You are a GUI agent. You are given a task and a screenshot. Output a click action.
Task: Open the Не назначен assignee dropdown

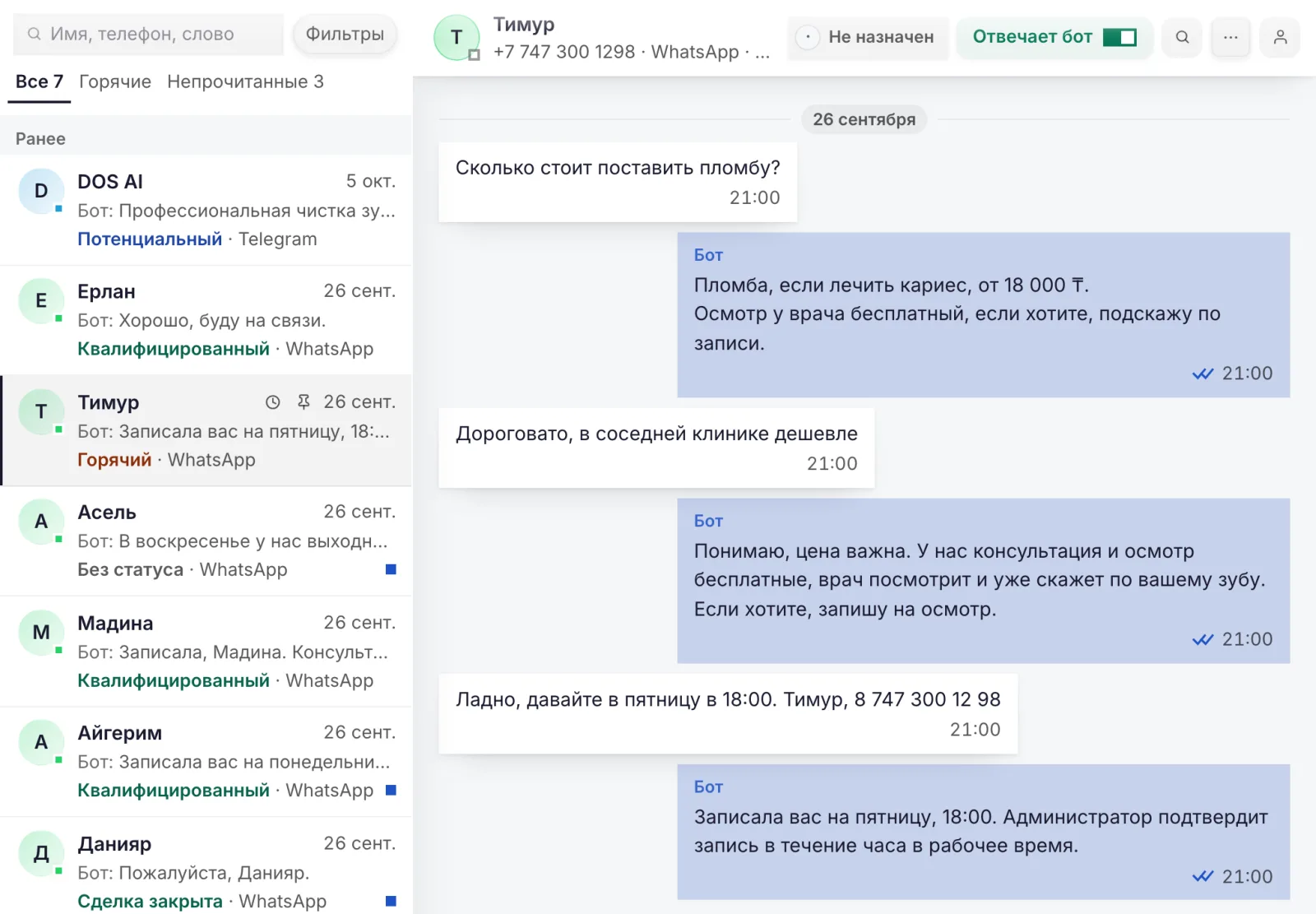868,37
